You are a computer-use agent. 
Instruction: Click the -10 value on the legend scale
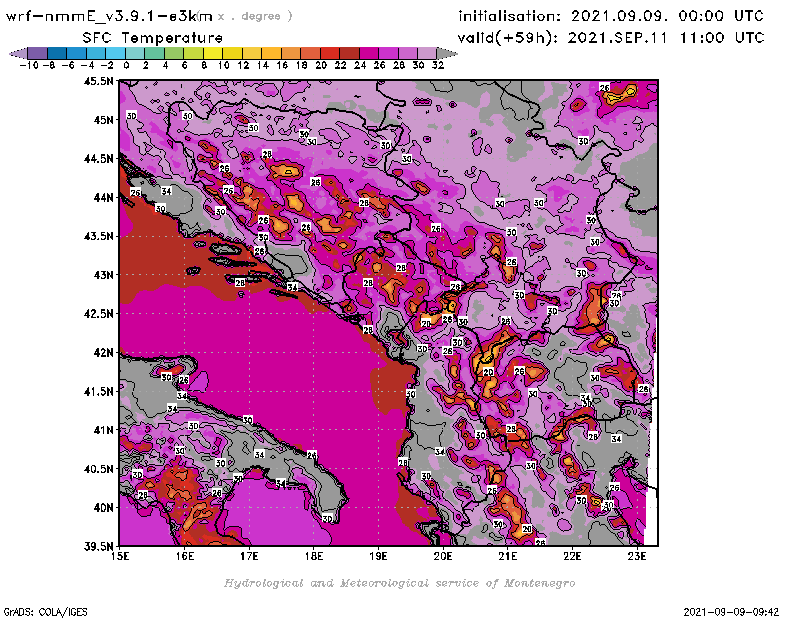(x=29, y=65)
